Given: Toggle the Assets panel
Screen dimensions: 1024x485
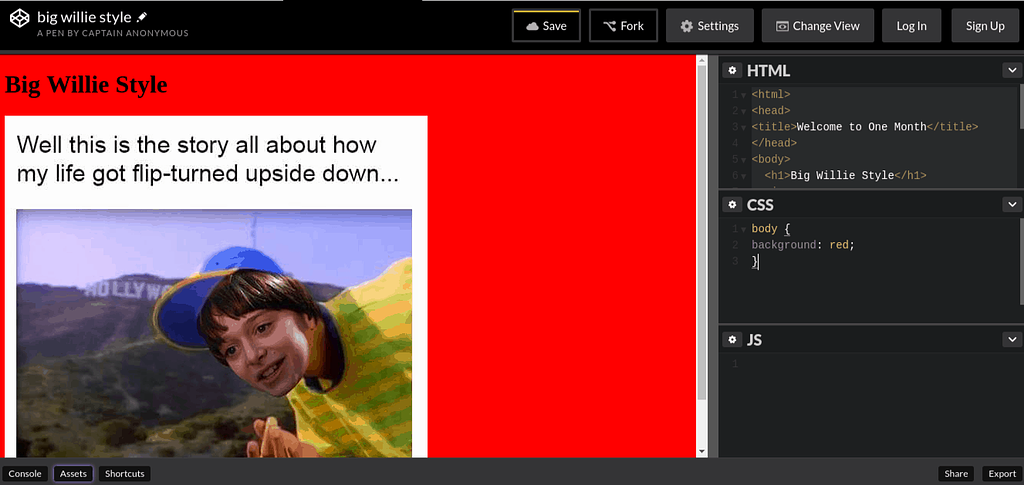Looking at the screenshot, I should click(x=73, y=474).
